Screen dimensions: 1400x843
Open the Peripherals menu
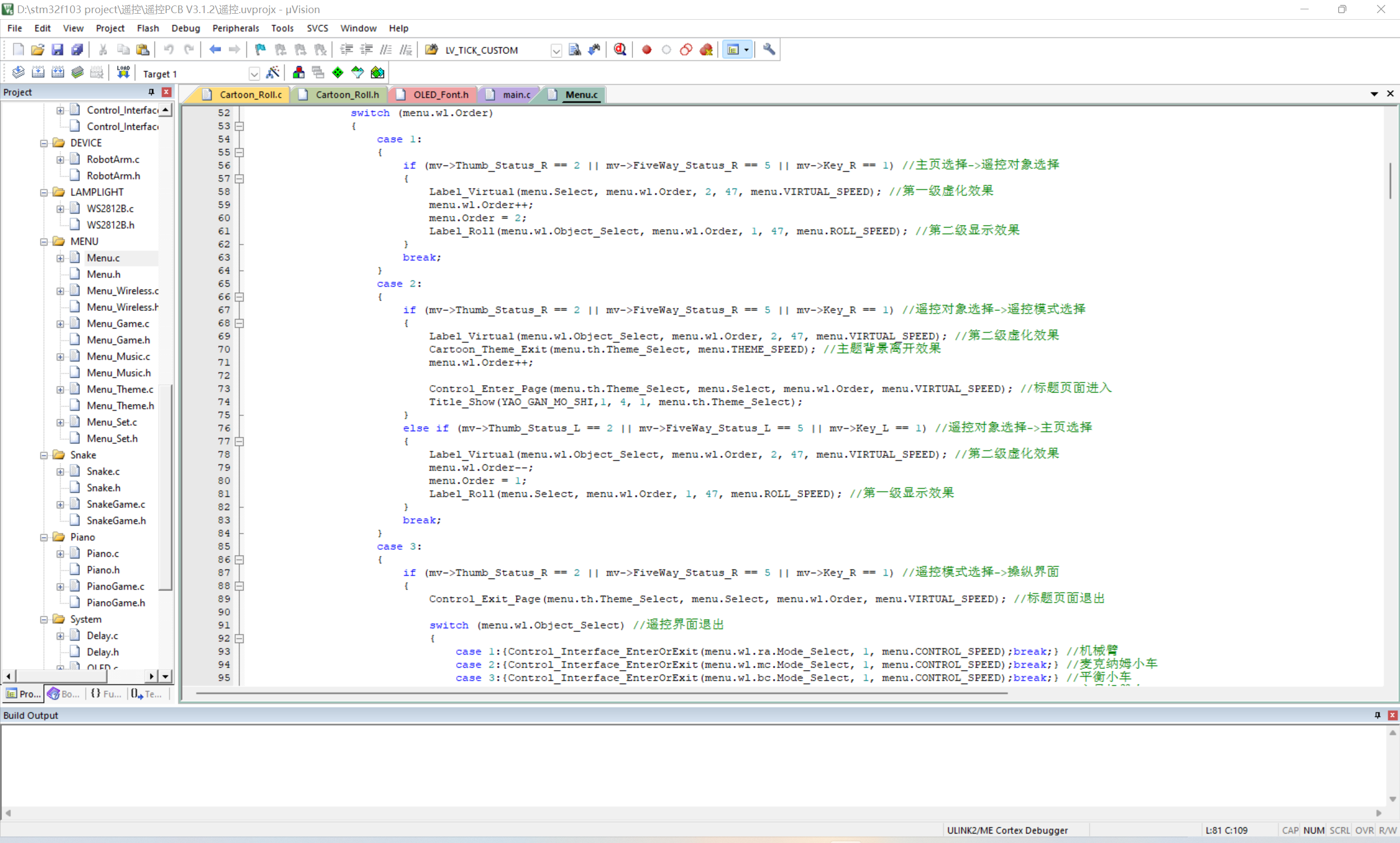[x=236, y=28]
